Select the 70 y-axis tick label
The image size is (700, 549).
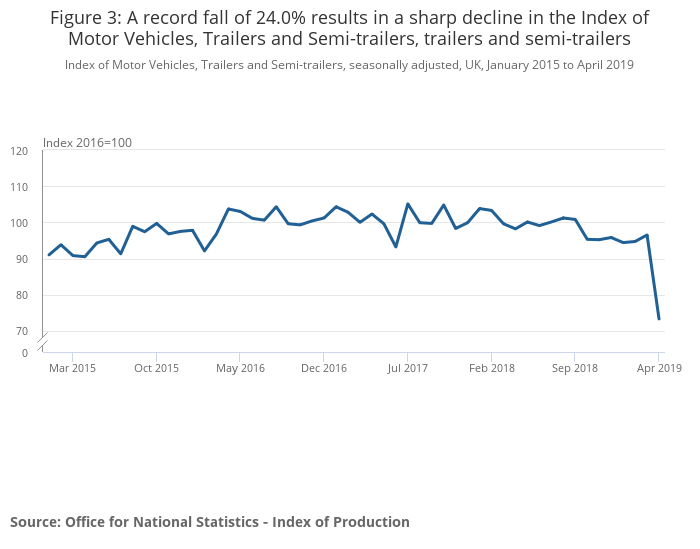(22, 331)
